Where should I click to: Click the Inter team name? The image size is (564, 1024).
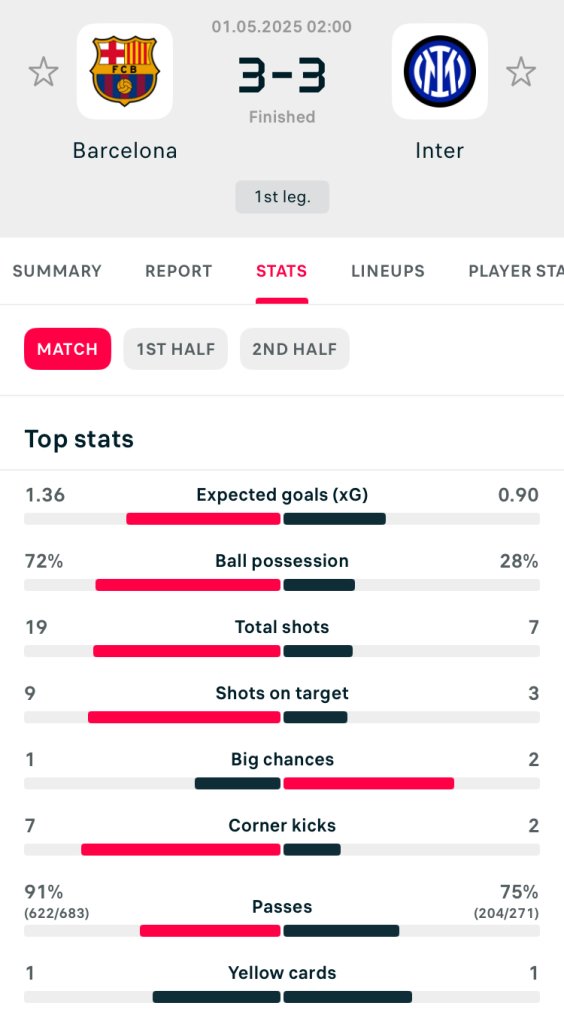[x=439, y=151]
